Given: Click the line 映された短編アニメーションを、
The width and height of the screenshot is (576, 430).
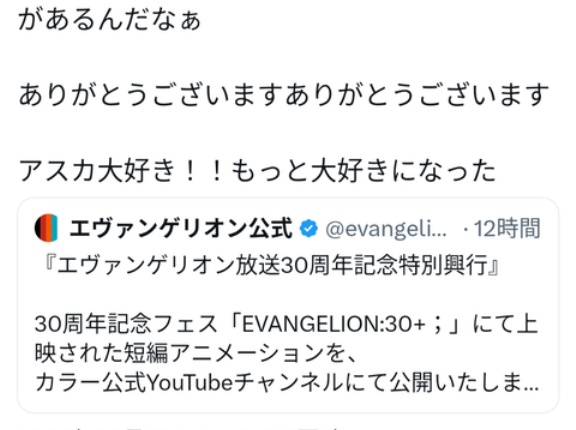Looking at the screenshot, I should pyautogui.click(x=195, y=354).
